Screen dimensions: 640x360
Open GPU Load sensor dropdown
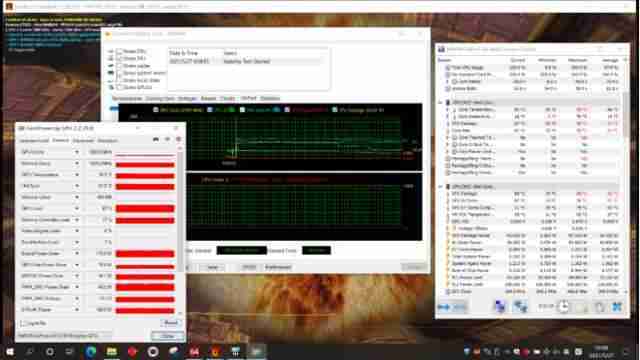(77, 209)
